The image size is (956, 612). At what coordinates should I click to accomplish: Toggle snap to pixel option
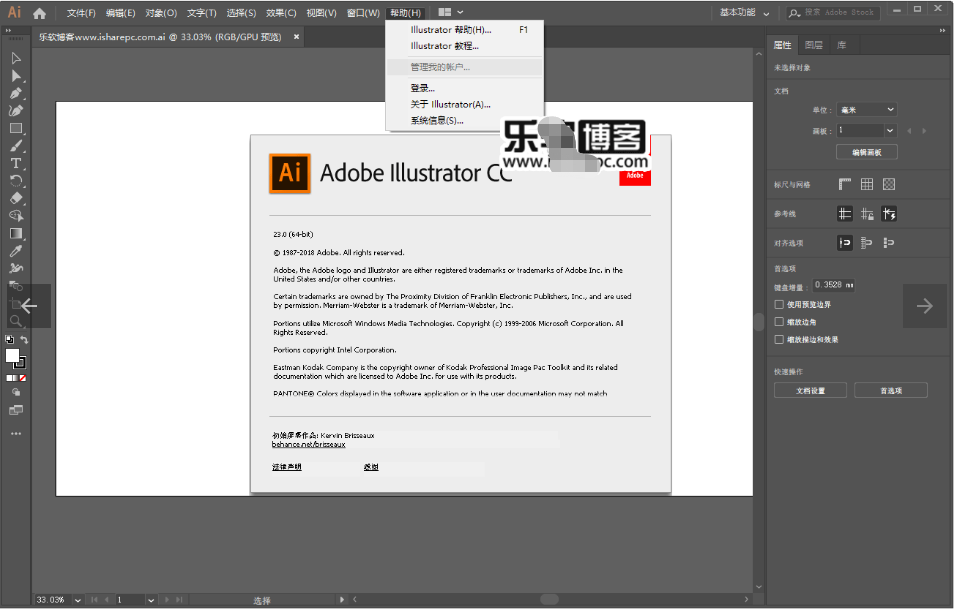coord(867,243)
